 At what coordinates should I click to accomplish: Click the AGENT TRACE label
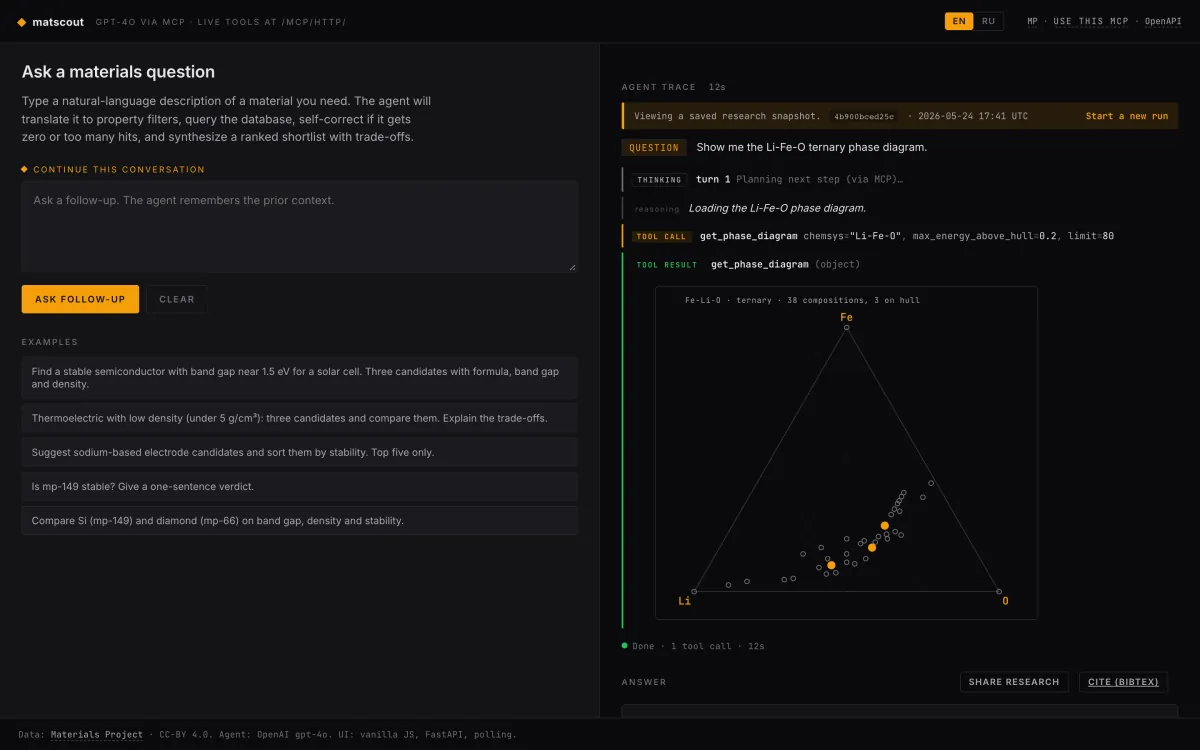[x=658, y=87]
